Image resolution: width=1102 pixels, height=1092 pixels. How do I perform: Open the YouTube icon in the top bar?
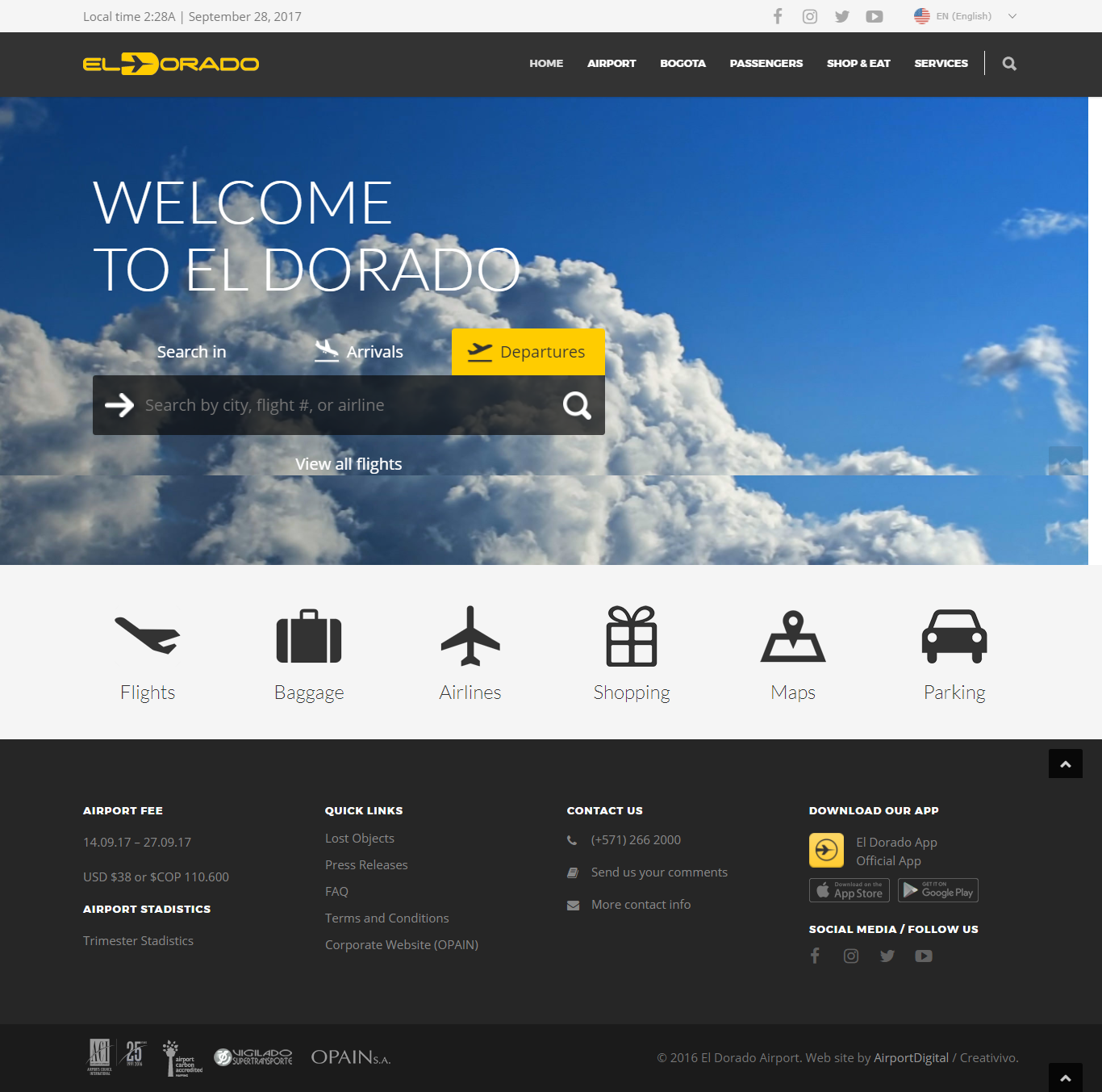tap(875, 16)
